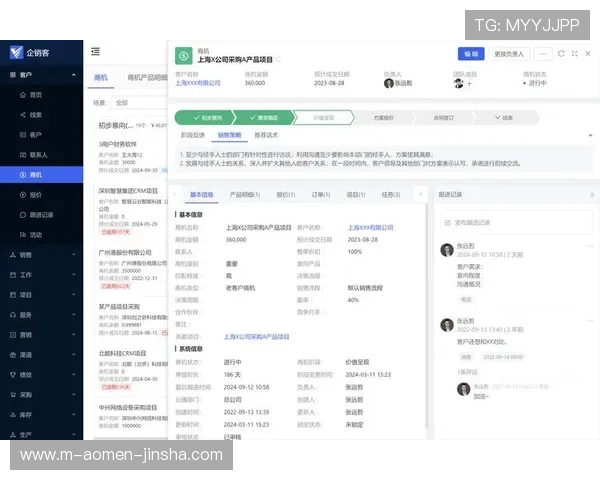Image resolution: width=600 pixels, height=480 pixels.
Task: Expand the 1条评论 comment thread
Action: pos(467,372)
